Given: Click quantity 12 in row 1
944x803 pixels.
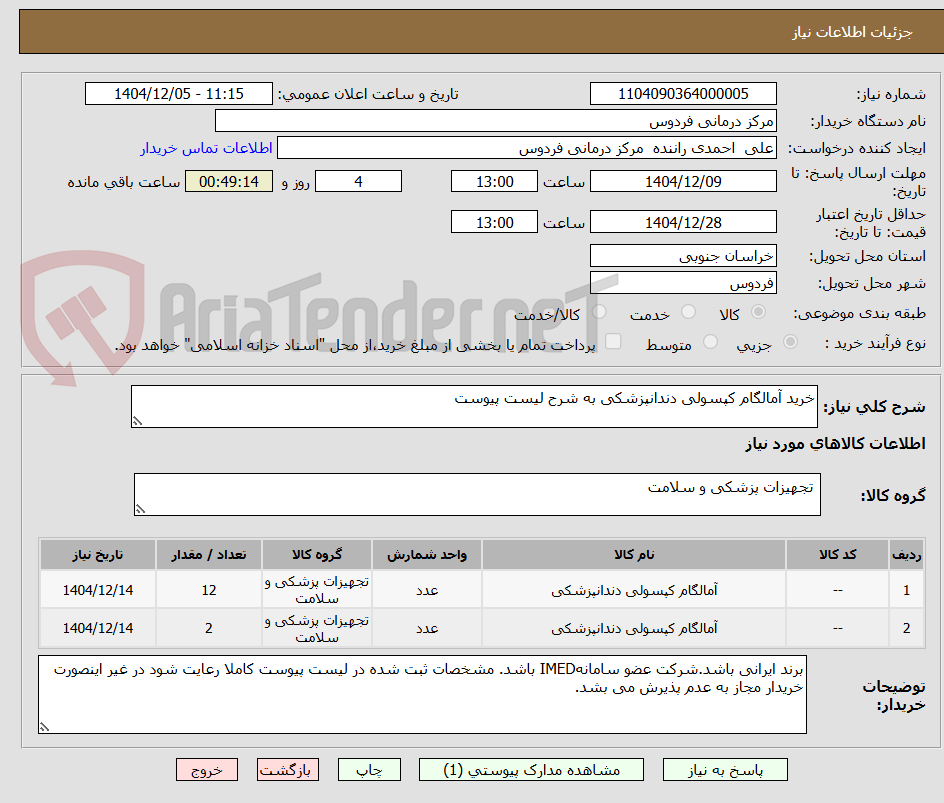Looking at the screenshot, I should 209,591.
